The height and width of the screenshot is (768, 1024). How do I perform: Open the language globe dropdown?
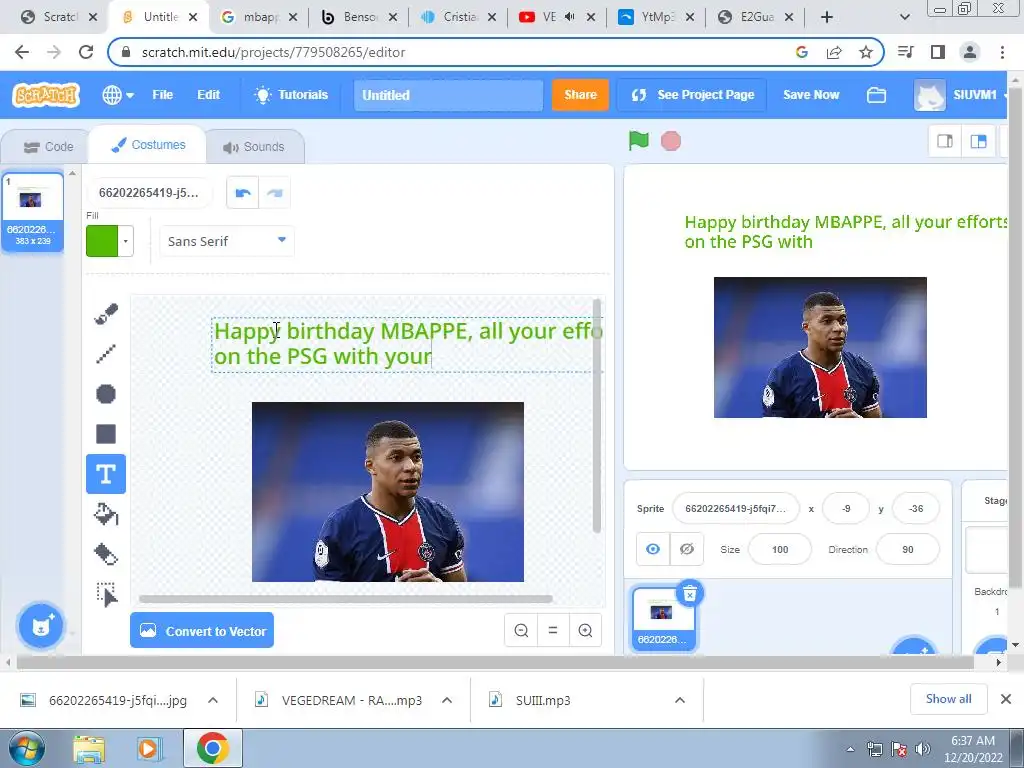click(x=118, y=95)
